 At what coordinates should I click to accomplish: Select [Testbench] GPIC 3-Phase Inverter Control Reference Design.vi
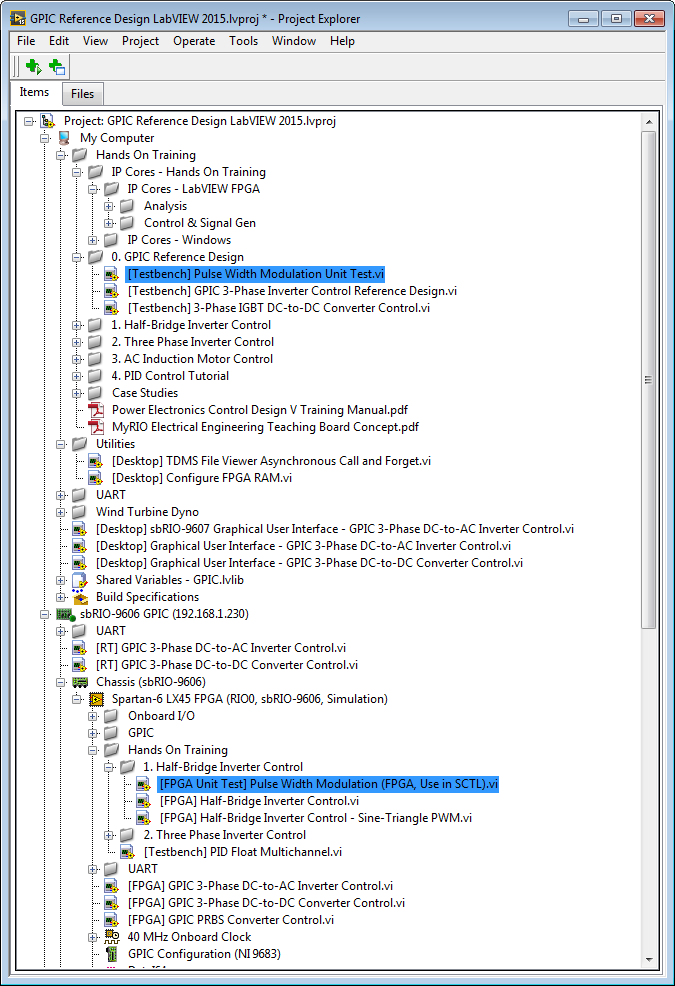pos(293,291)
